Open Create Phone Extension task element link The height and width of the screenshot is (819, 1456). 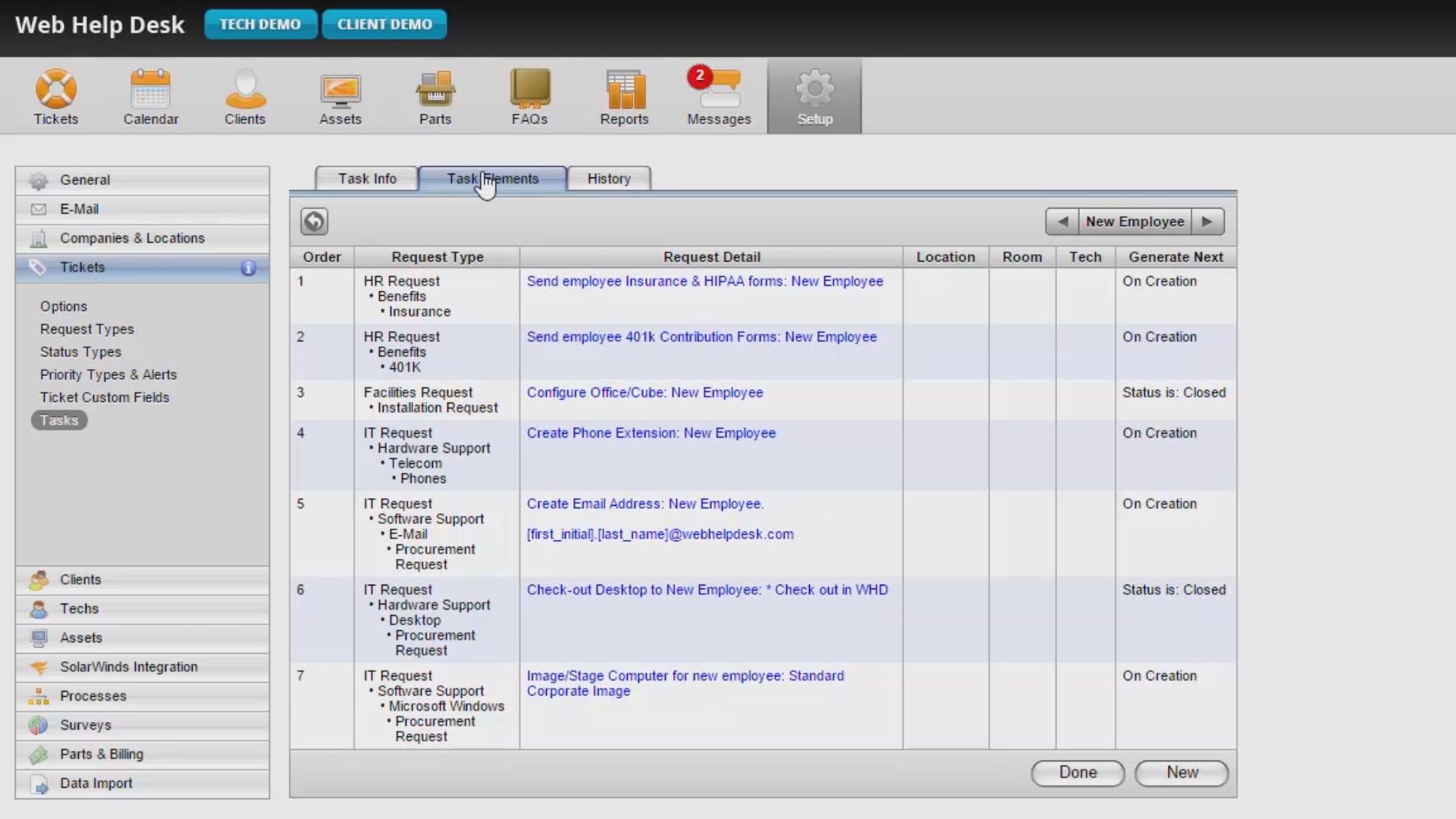(651, 433)
